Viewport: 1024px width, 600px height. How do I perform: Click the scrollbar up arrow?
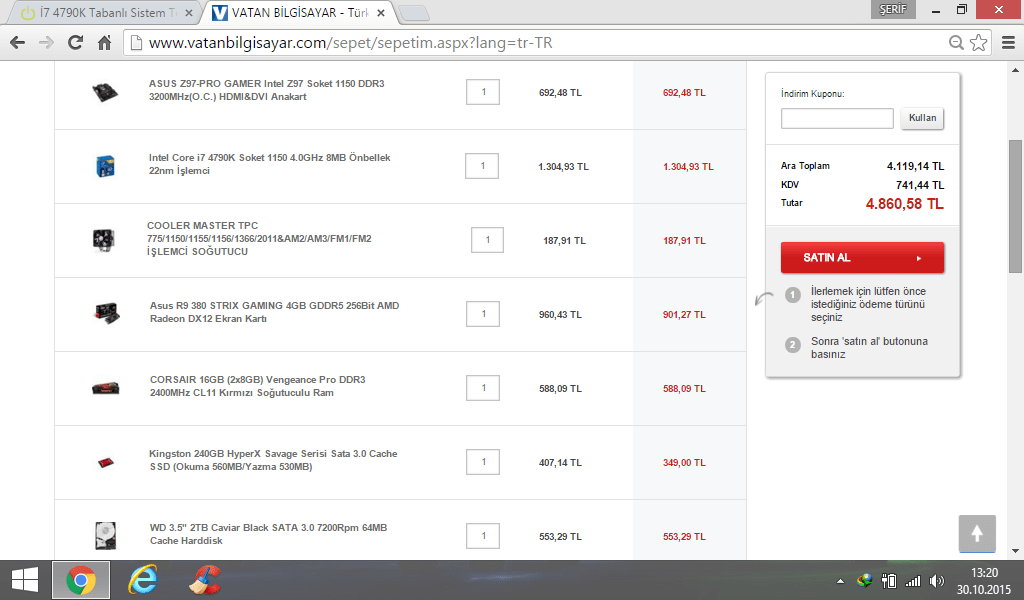(x=1015, y=69)
